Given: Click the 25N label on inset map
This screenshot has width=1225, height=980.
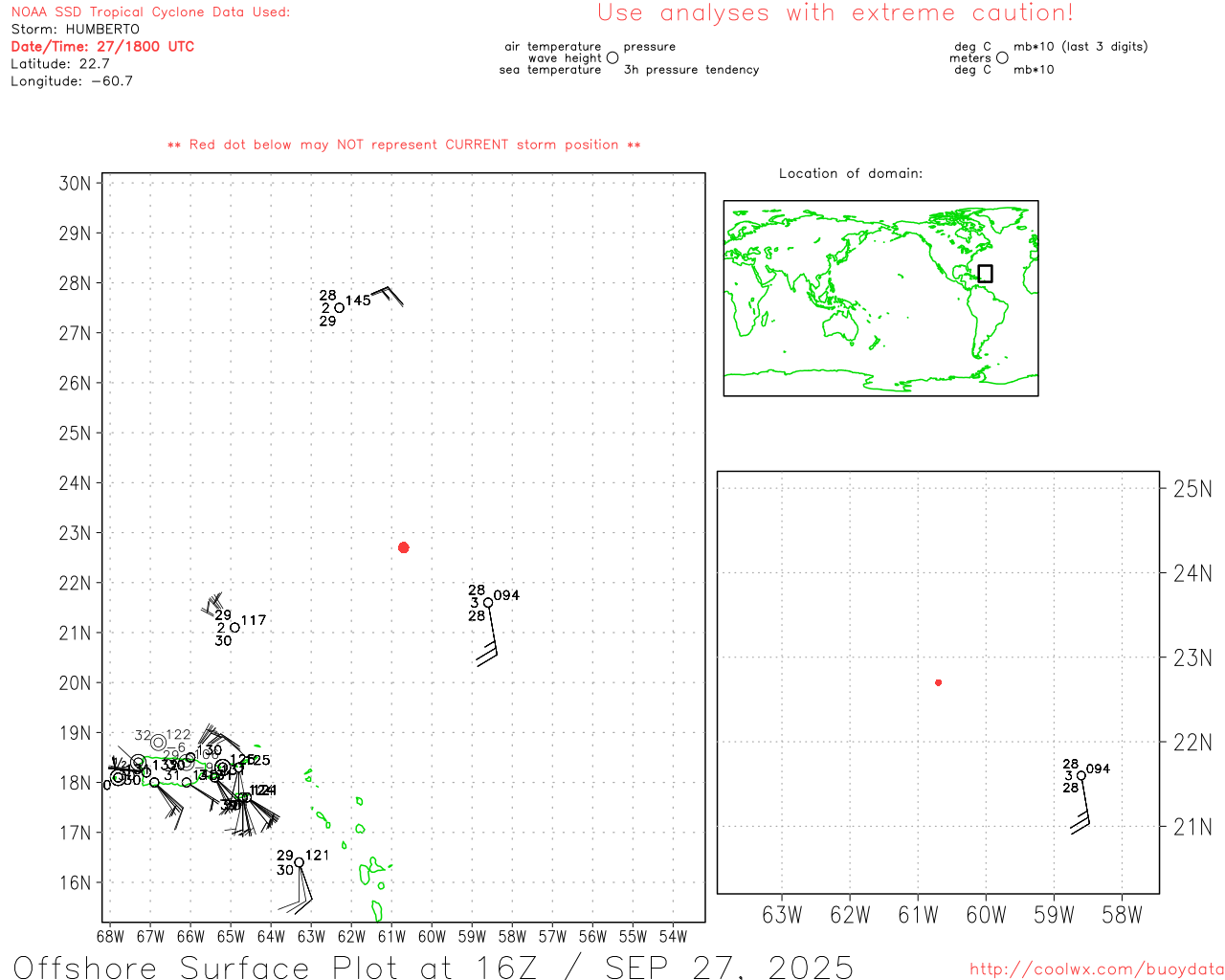Looking at the screenshot, I should pyautogui.click(x=1192, y=490).
